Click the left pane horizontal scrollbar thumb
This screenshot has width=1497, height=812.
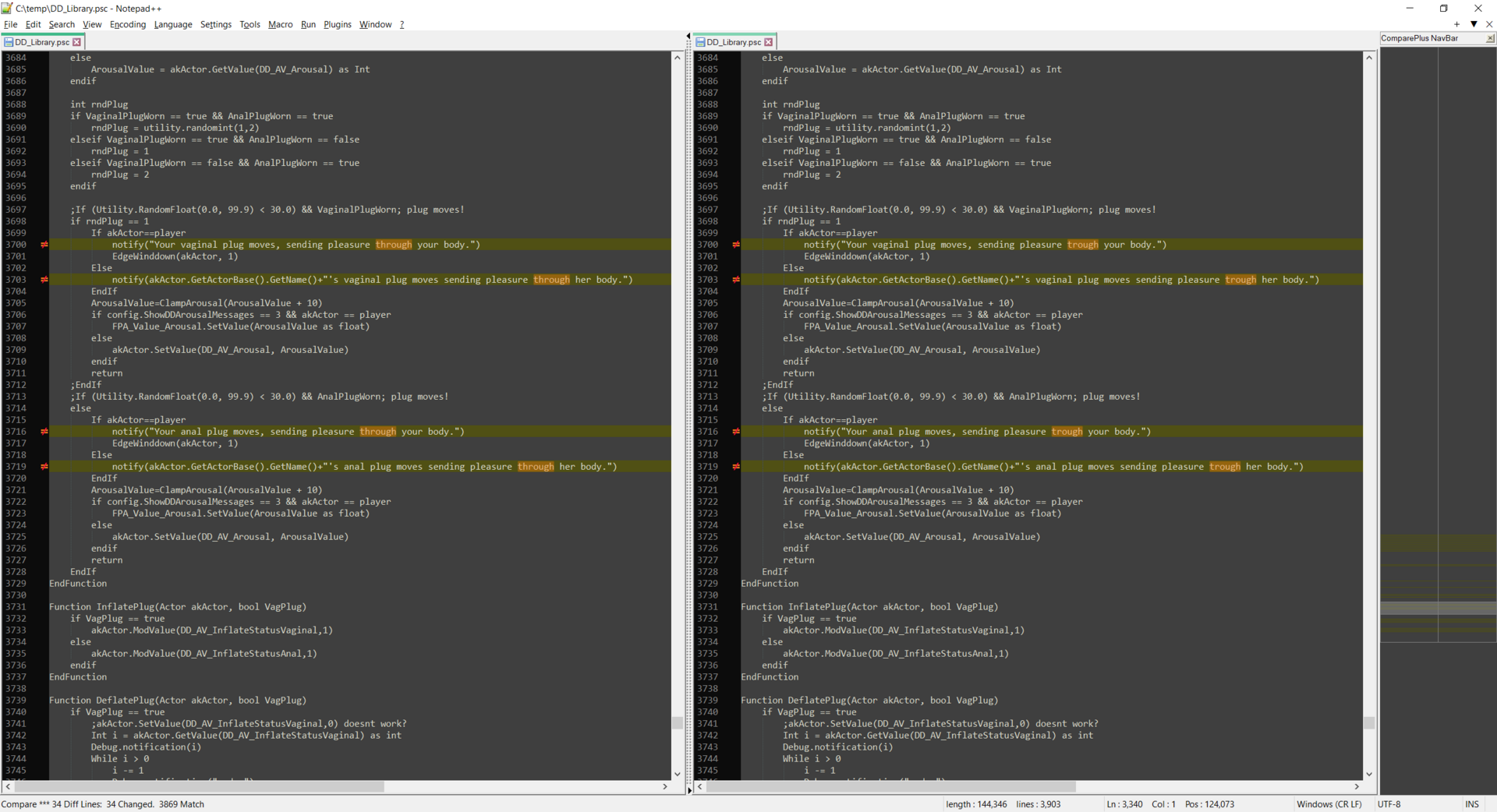tap(200, 787)
